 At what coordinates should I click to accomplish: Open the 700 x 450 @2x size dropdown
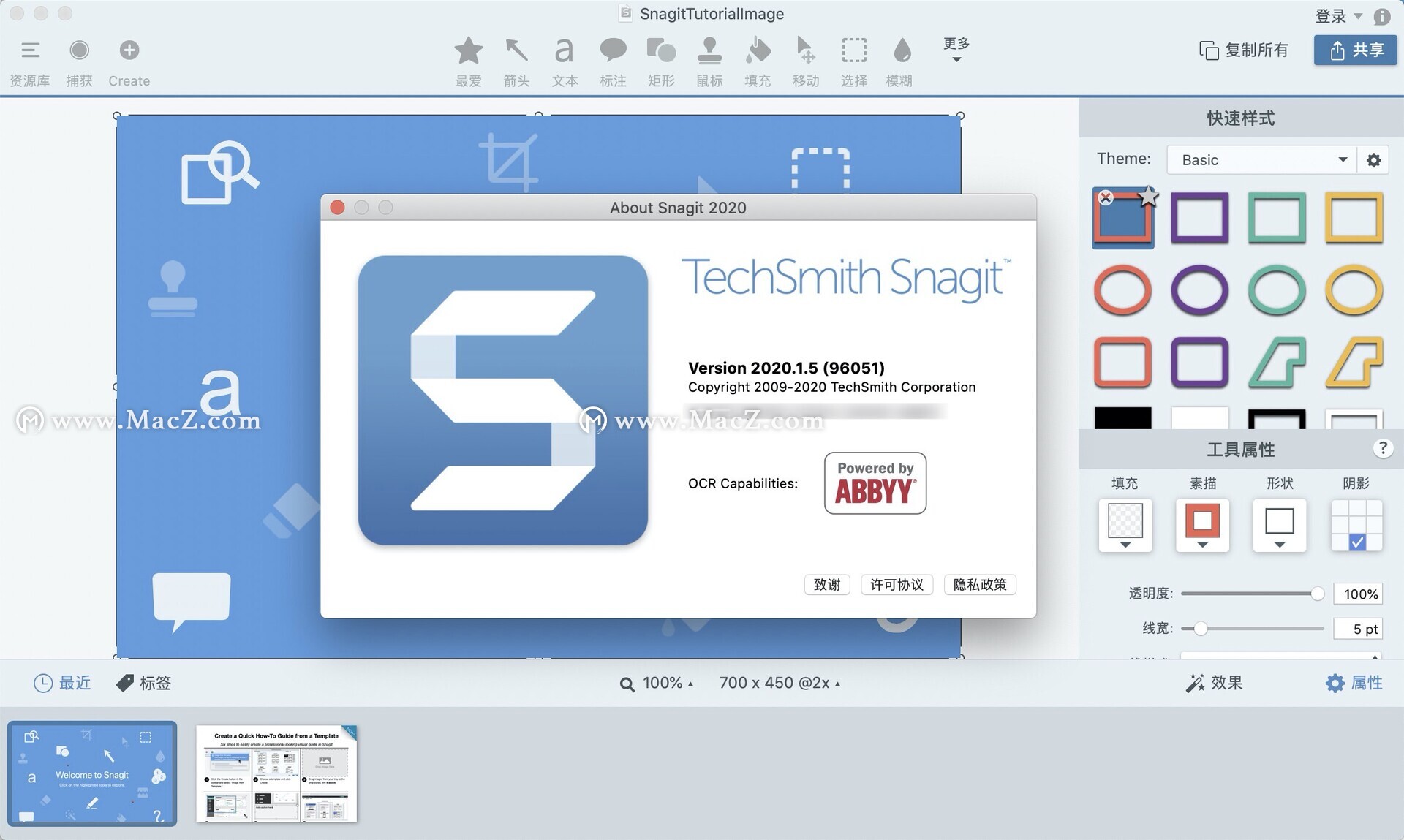pos(780,683)
